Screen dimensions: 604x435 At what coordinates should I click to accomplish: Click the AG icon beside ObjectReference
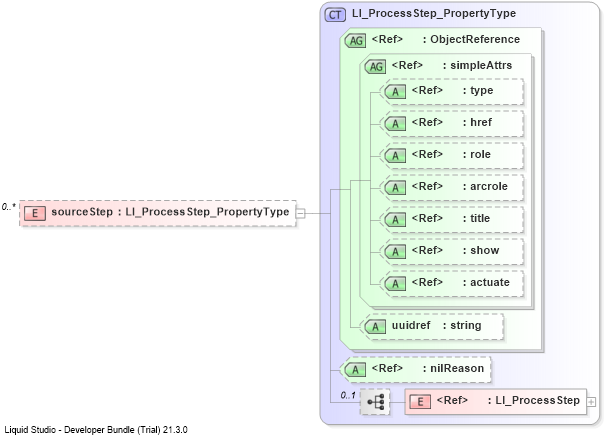coord(355,40)
